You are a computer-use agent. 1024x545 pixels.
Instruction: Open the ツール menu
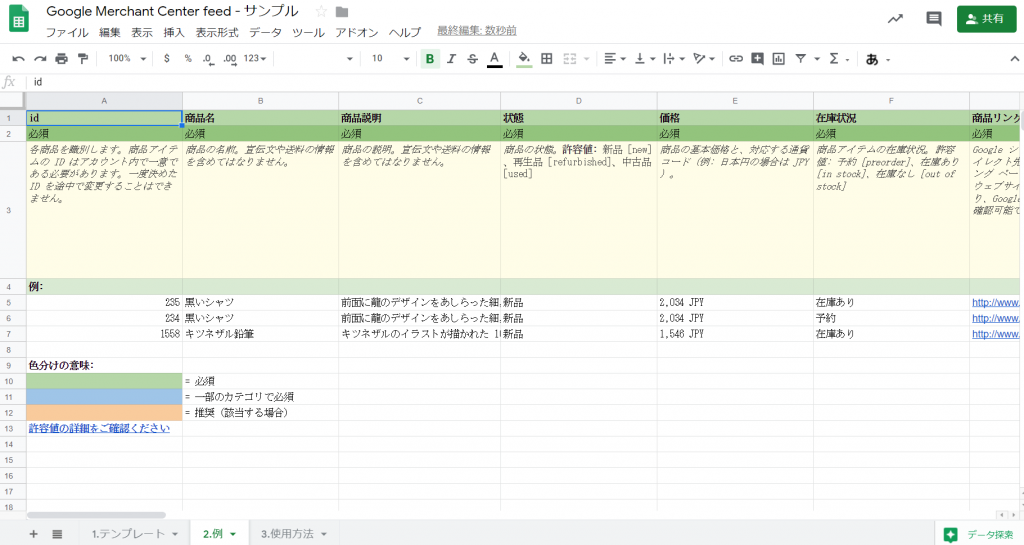[x=308, y=32]
